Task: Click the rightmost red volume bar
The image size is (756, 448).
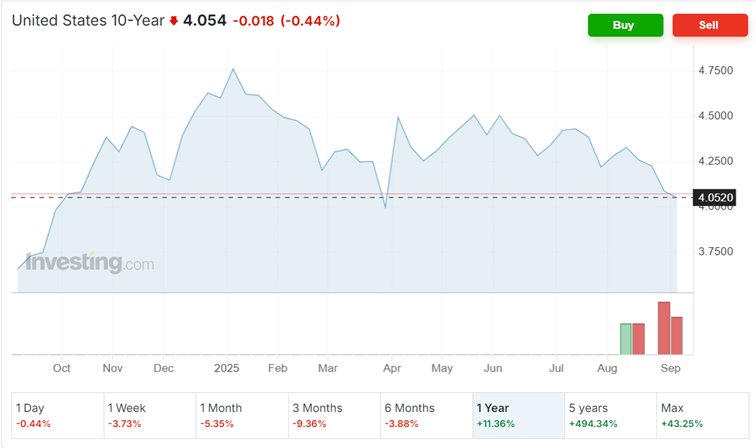Action: pos(676,335)
